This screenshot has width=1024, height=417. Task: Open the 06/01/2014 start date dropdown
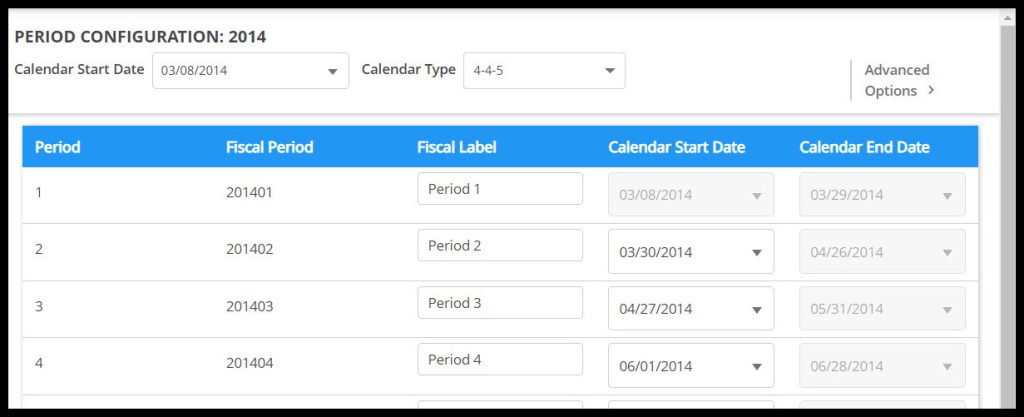[690, 366]
